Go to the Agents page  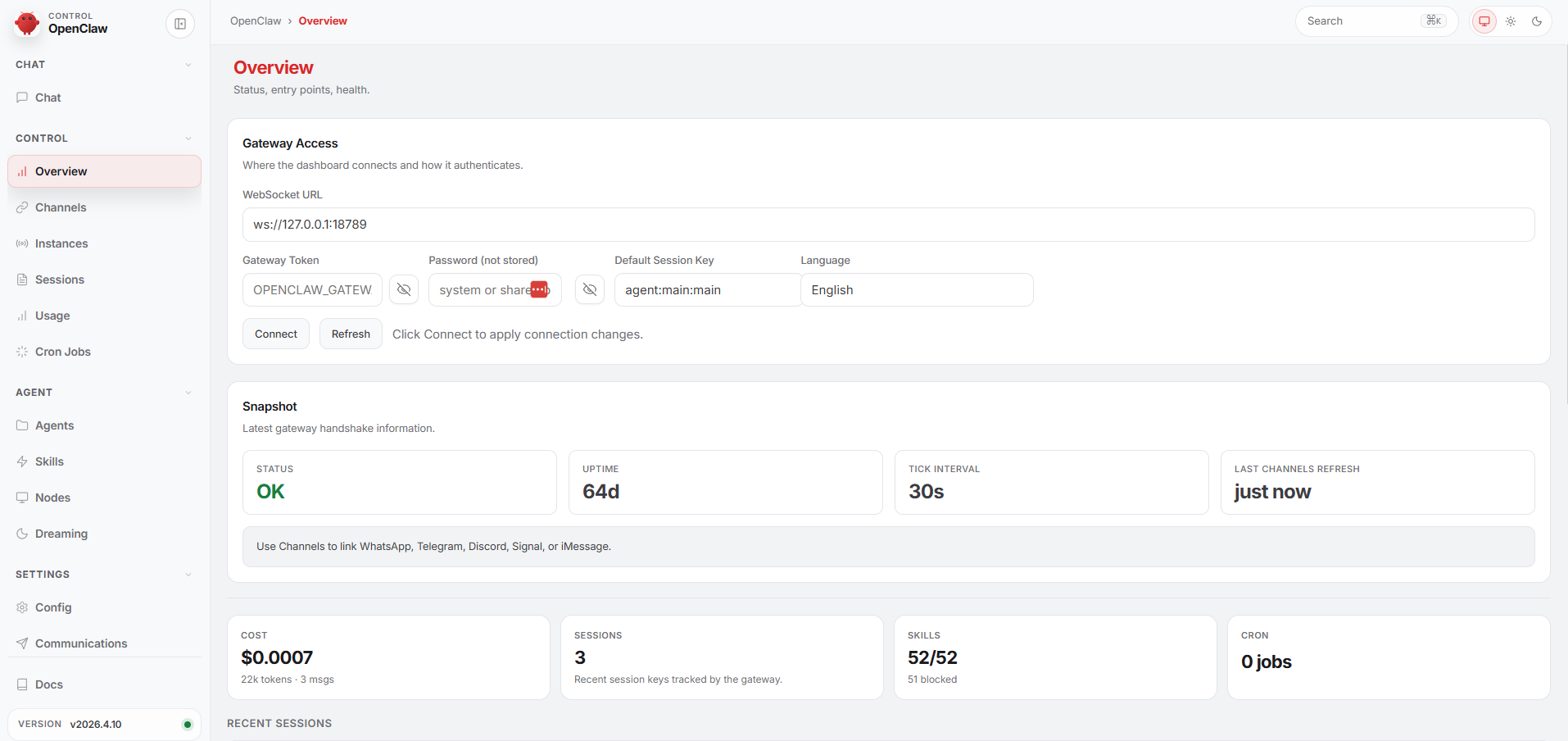[x=104, y=425]
